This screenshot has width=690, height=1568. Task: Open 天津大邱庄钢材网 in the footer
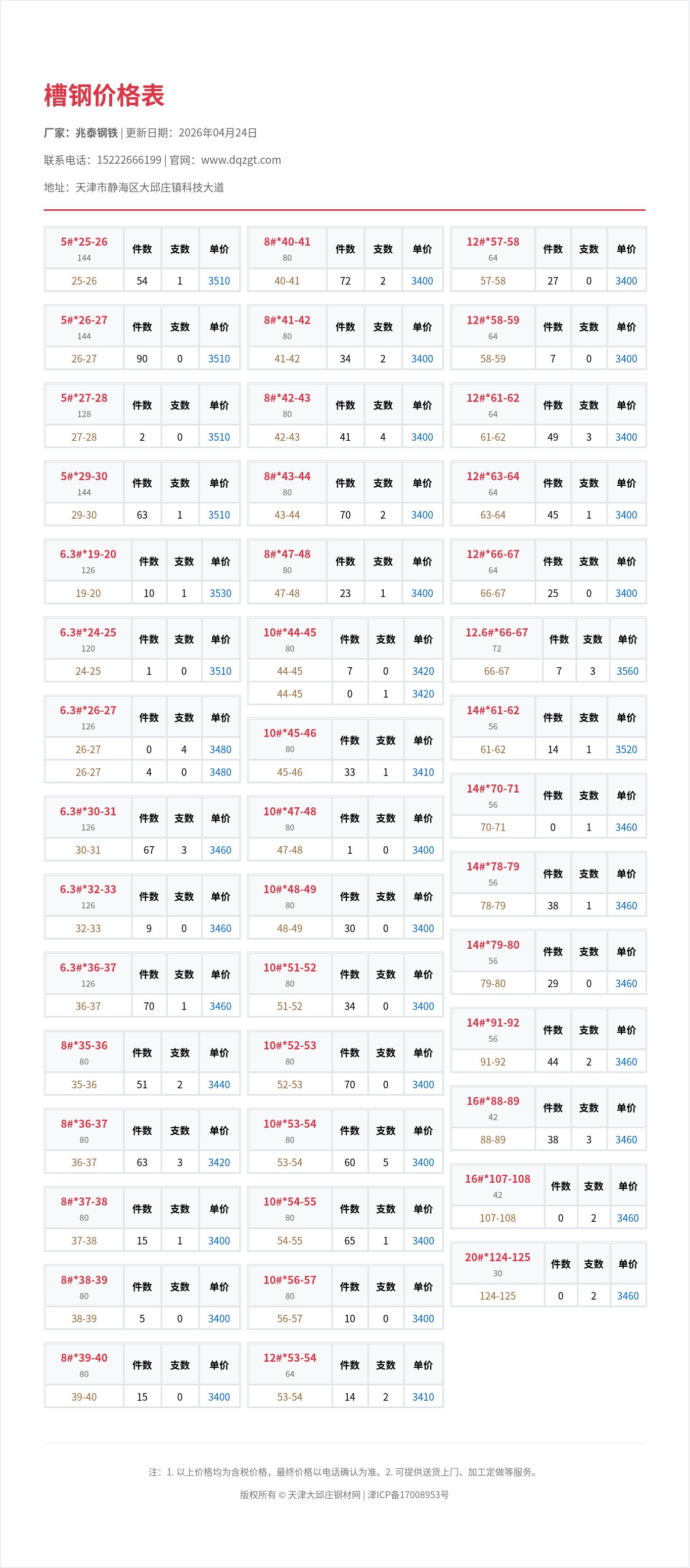[x=324, y=1495]
